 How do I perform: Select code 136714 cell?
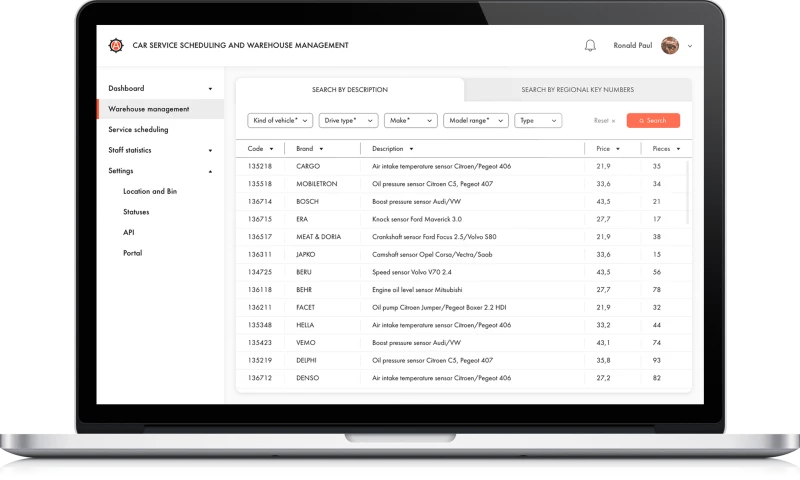pos(260,202)
